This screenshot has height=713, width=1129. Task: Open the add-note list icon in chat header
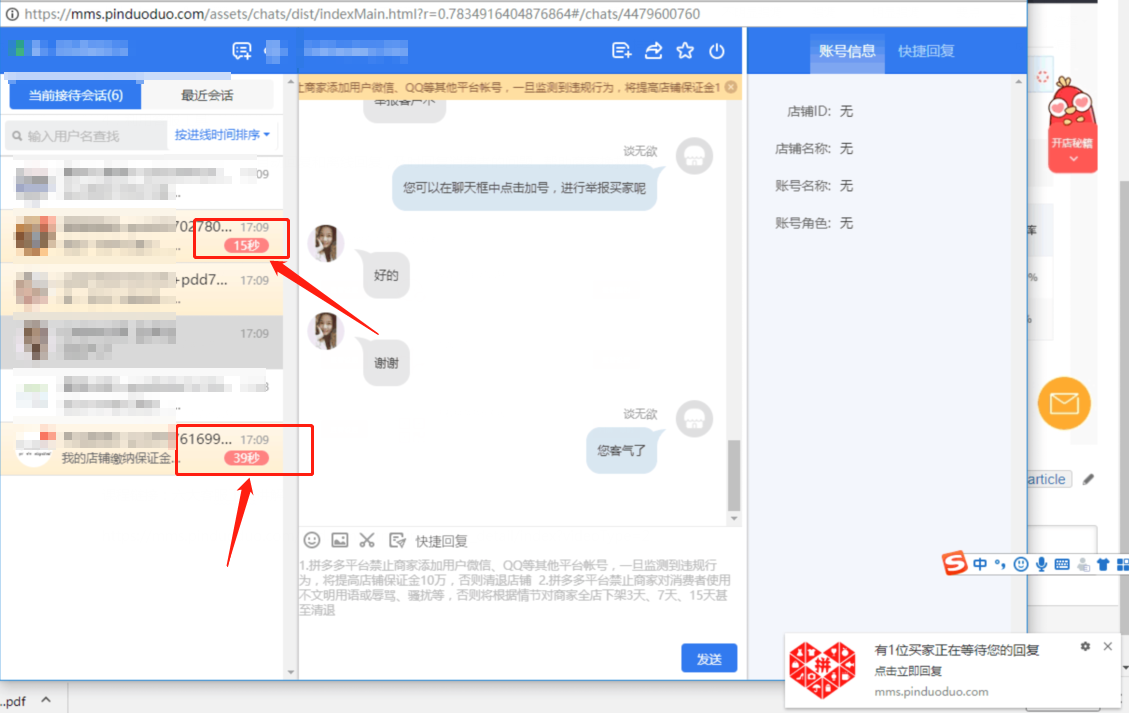tap(621, 51)
